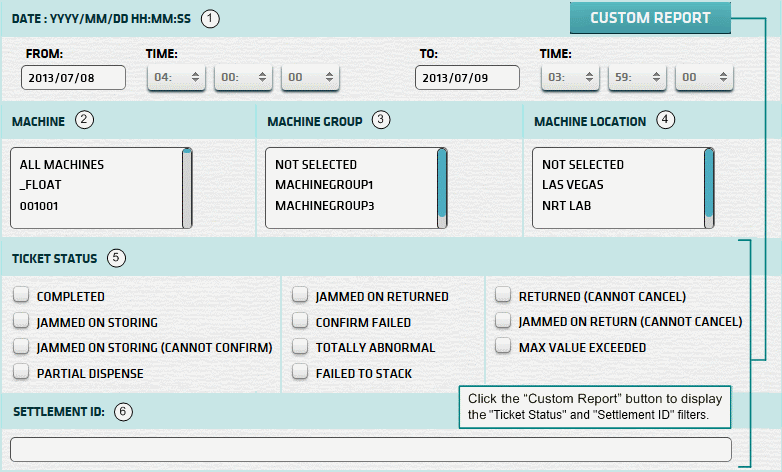Screen dimensions: 782x472
Task: Open the From time hour spinner
Action: click(177, 78)
